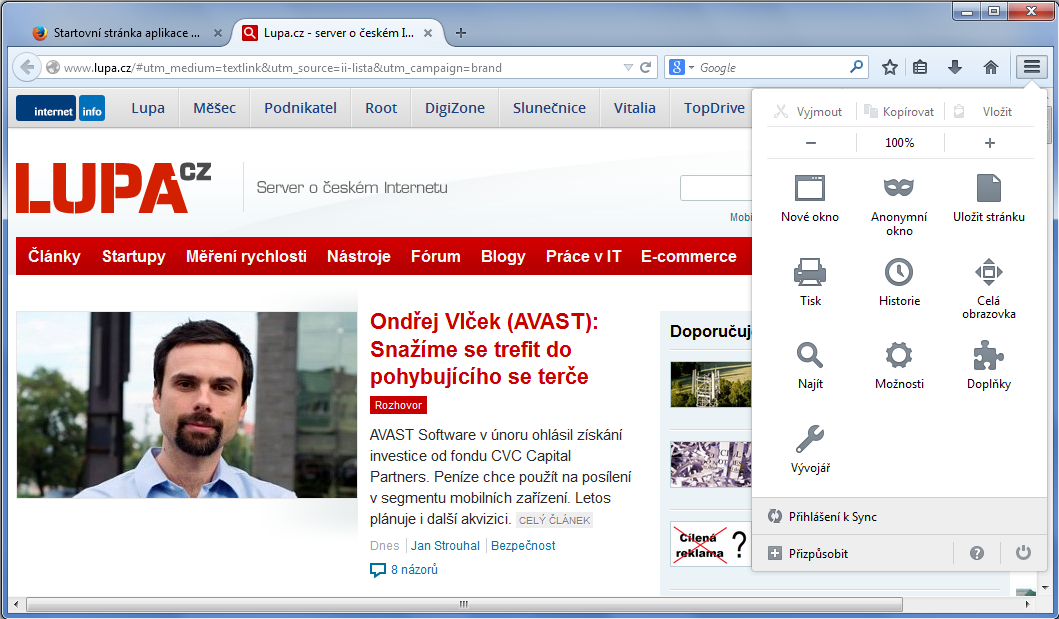Open Ondřej Vlček article headline
The width and height of the screenshot is (1059, 619).
[x=484, y=349]
